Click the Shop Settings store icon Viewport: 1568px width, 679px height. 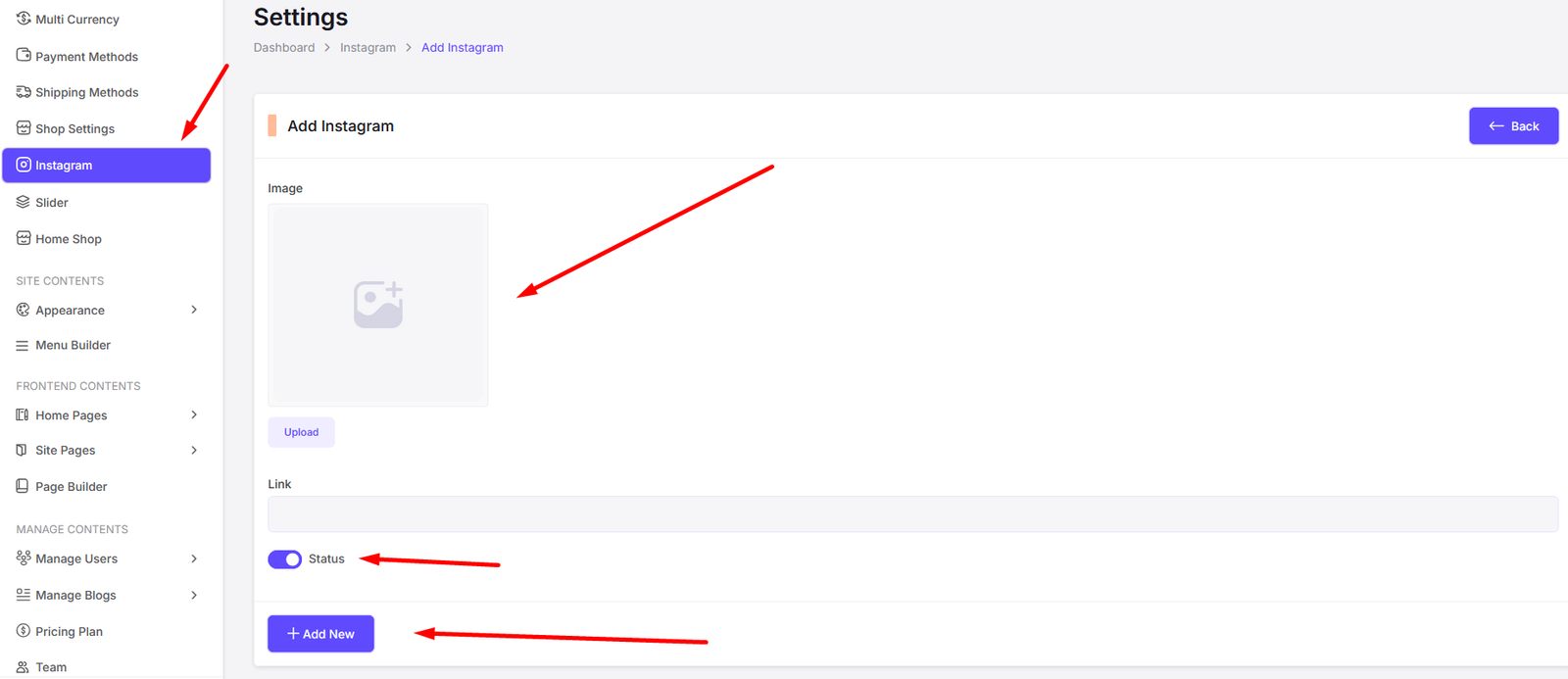pos(24,128)
